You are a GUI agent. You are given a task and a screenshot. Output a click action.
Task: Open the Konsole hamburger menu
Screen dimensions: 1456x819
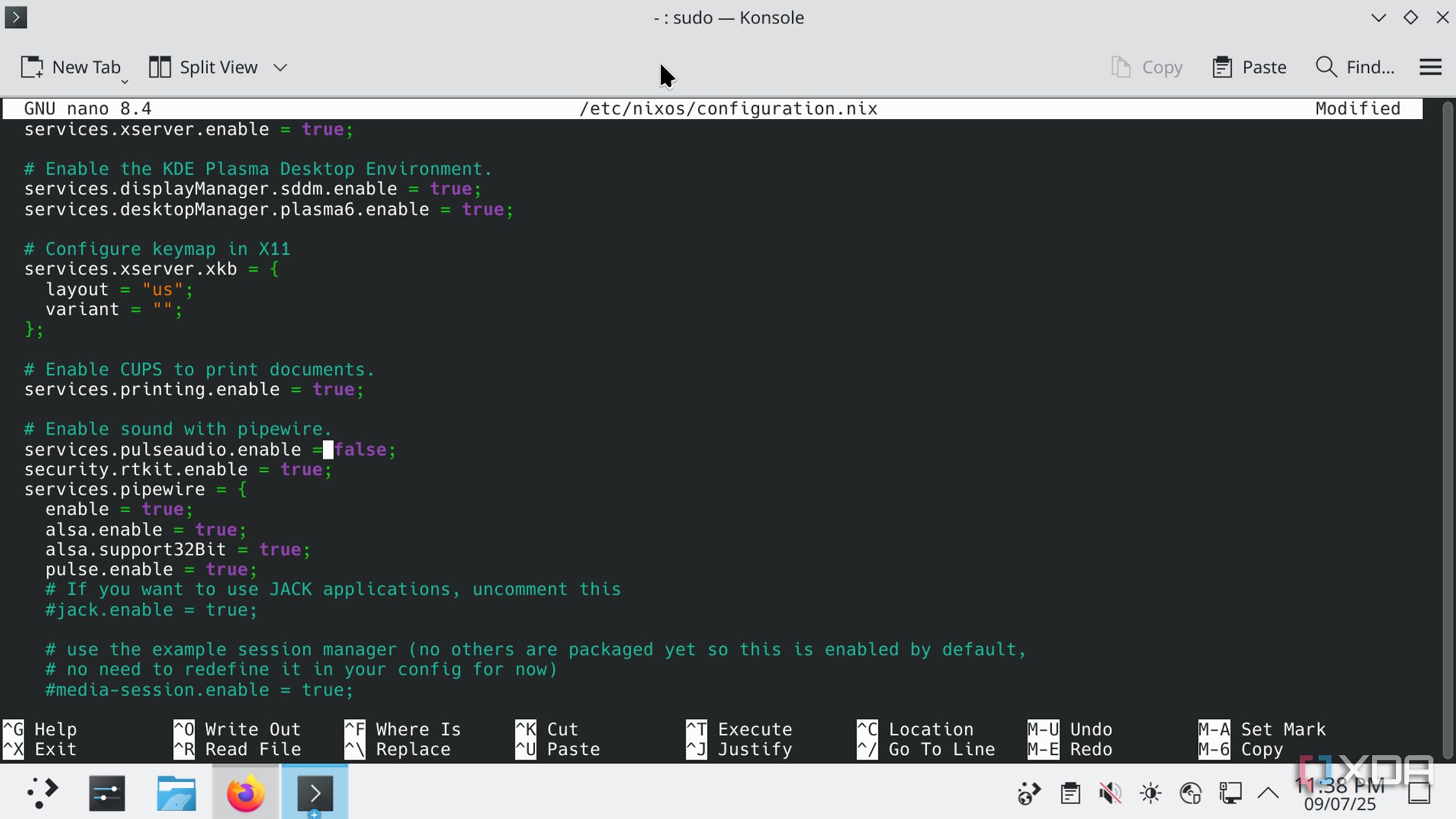pos(1431,67)
